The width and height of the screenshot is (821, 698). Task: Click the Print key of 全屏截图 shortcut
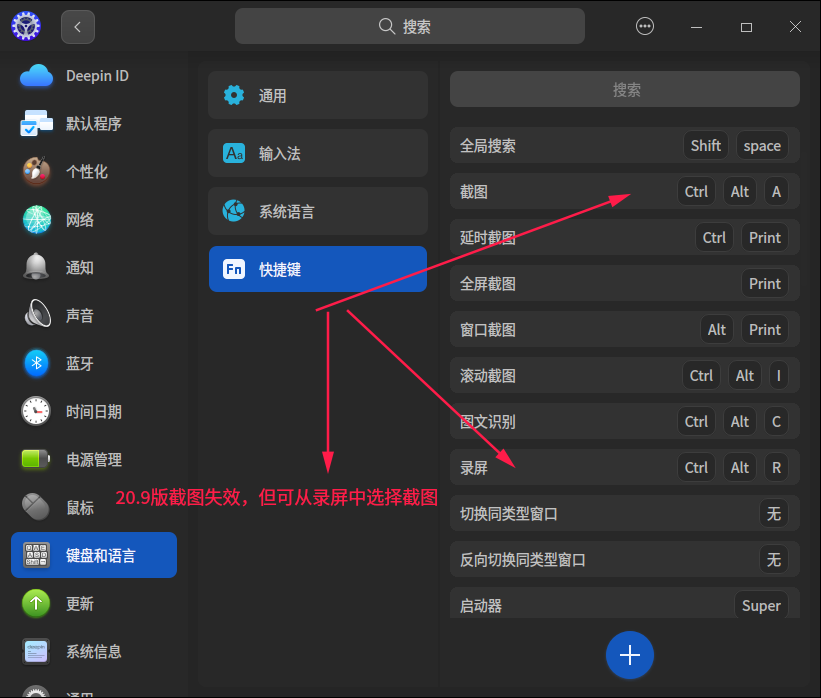tap(764, 284)
